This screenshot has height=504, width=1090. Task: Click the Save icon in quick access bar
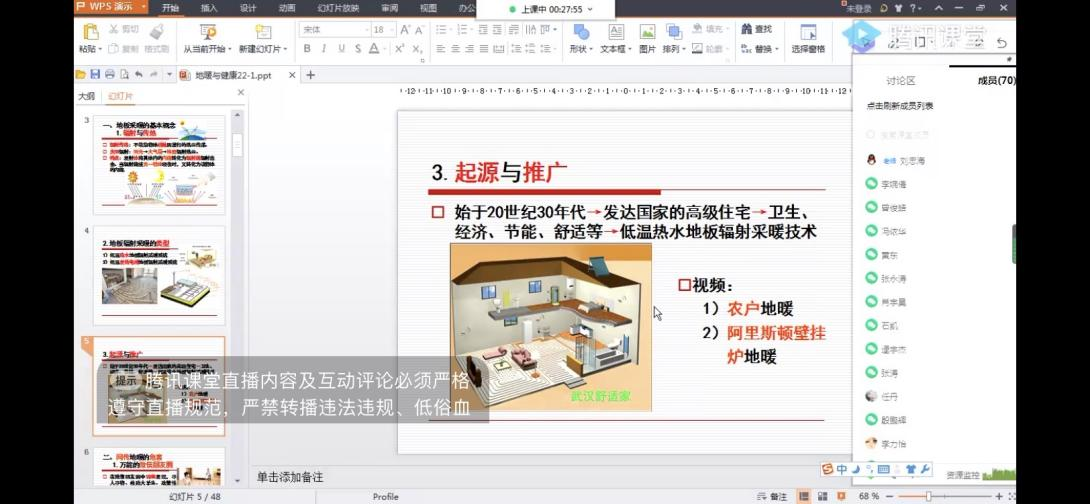pyautogui.click(x=95, y=75)
